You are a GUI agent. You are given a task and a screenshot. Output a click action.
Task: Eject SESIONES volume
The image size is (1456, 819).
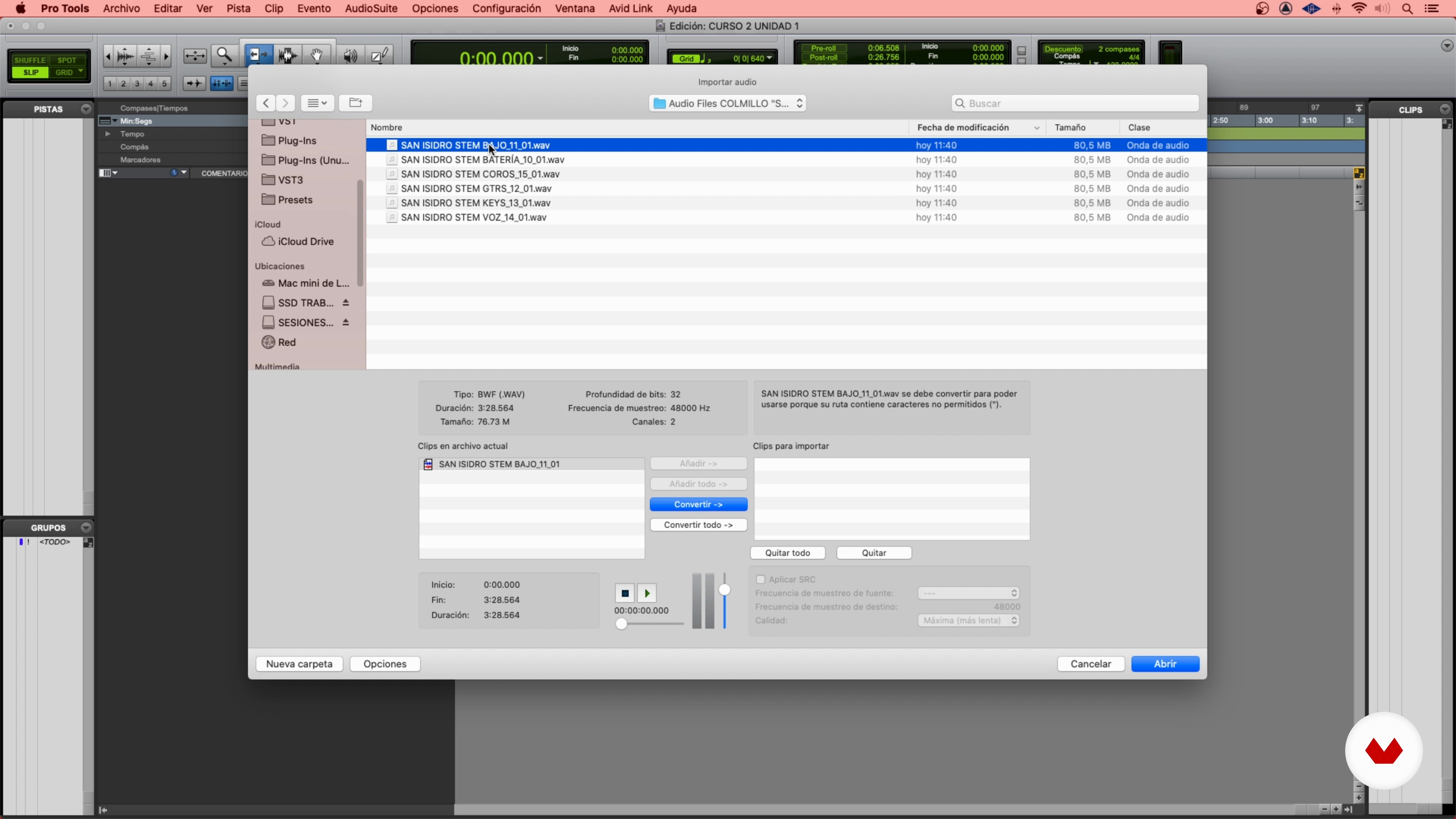[x=346, y=323]
